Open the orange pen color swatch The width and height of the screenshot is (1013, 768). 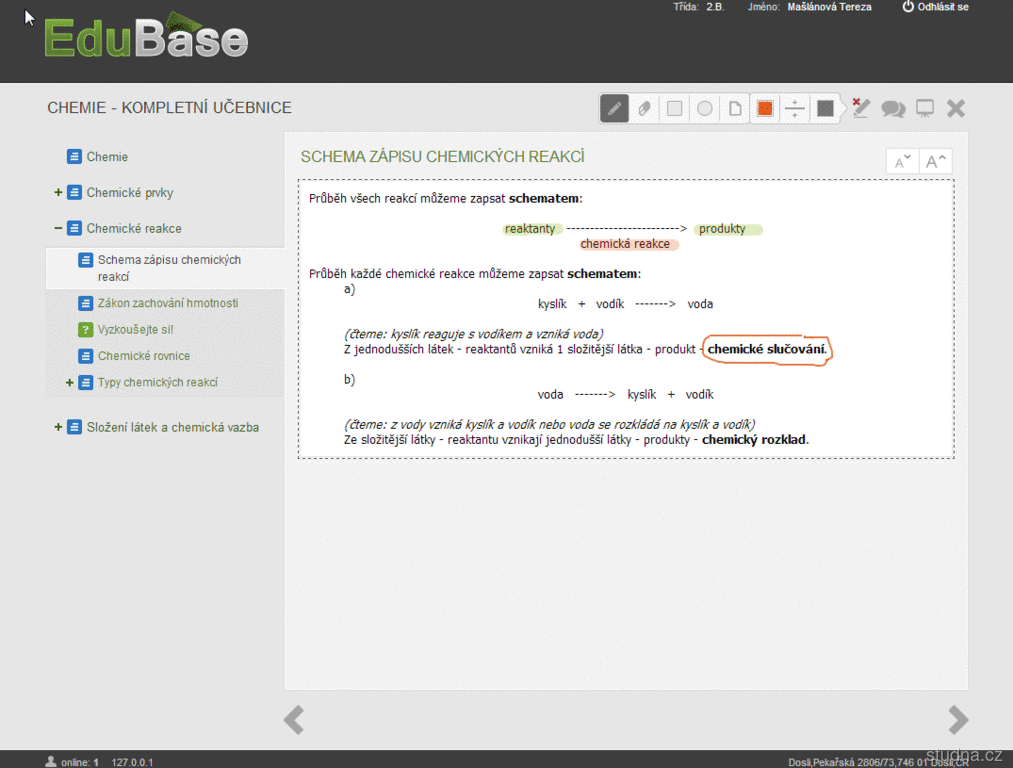tap(765, 109)
